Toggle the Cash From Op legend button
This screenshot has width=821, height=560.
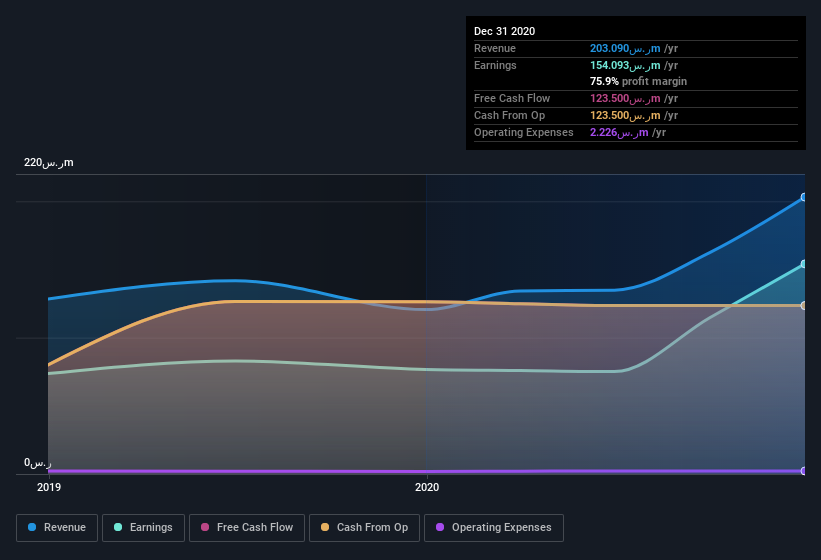pyautogui.click(x=364, y=528)
